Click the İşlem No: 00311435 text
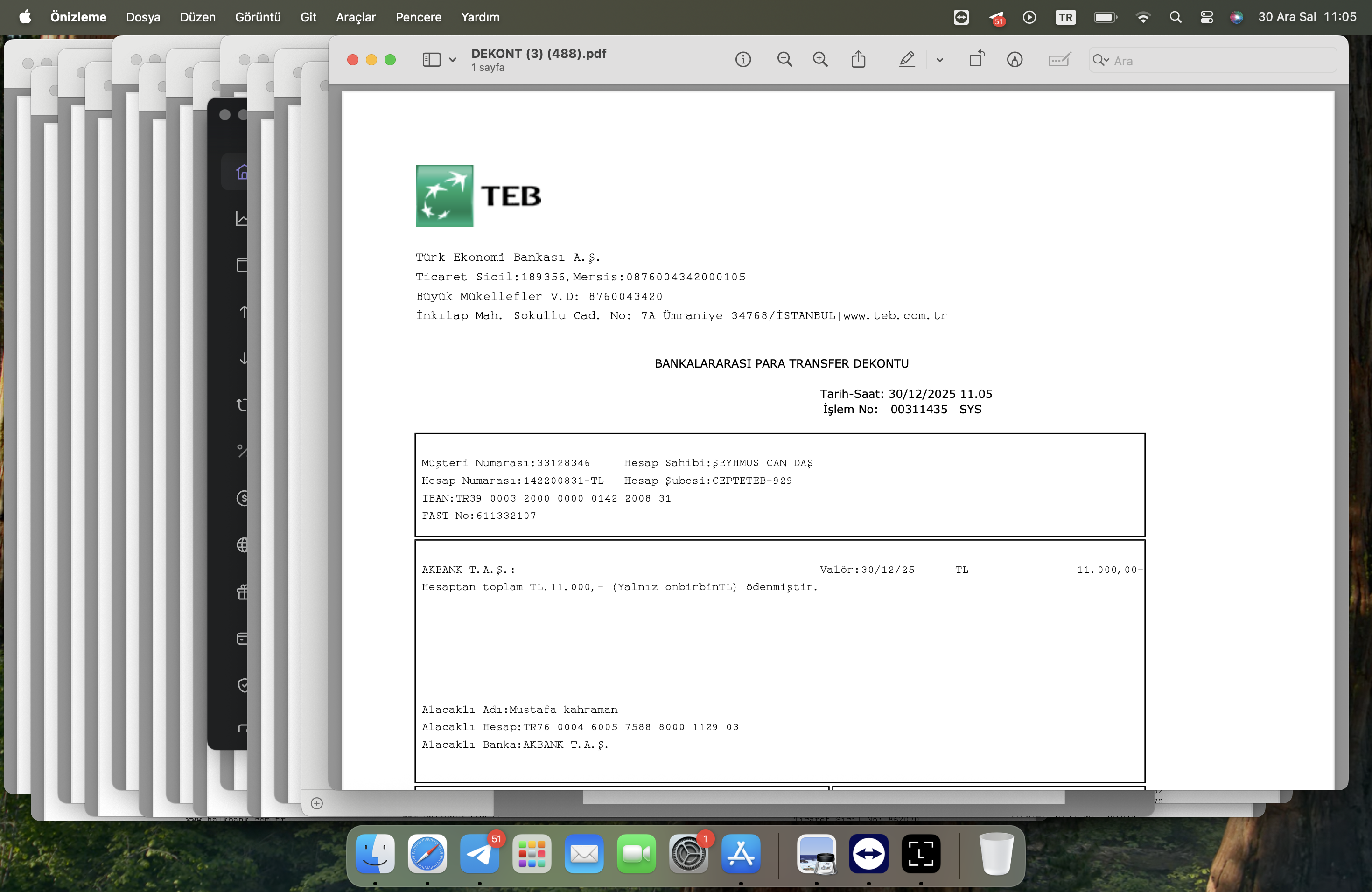Image resolution: width=1372 pixels, height=892 pixels. 902,409
